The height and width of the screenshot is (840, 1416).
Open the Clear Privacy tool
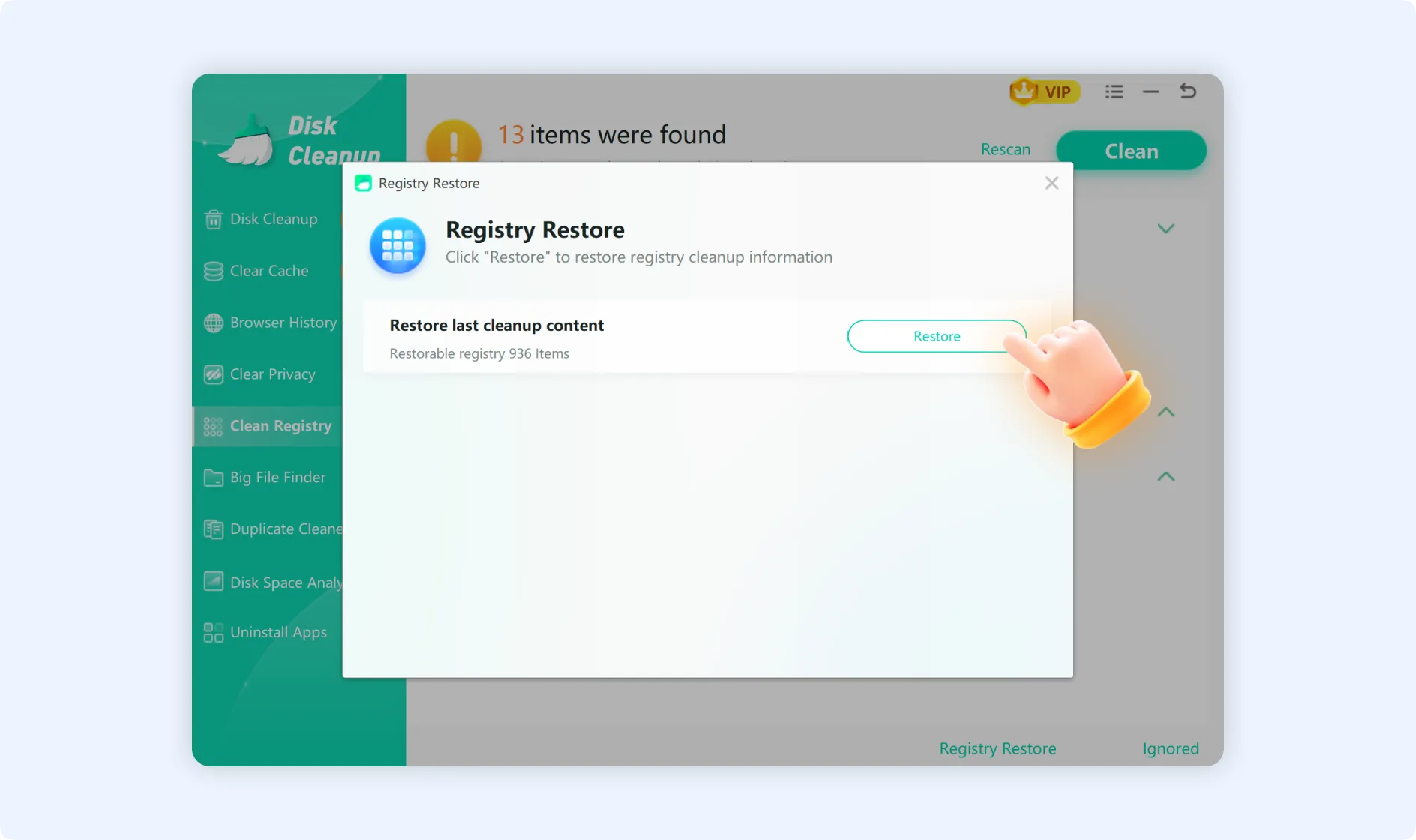click(x=271, y=373)
